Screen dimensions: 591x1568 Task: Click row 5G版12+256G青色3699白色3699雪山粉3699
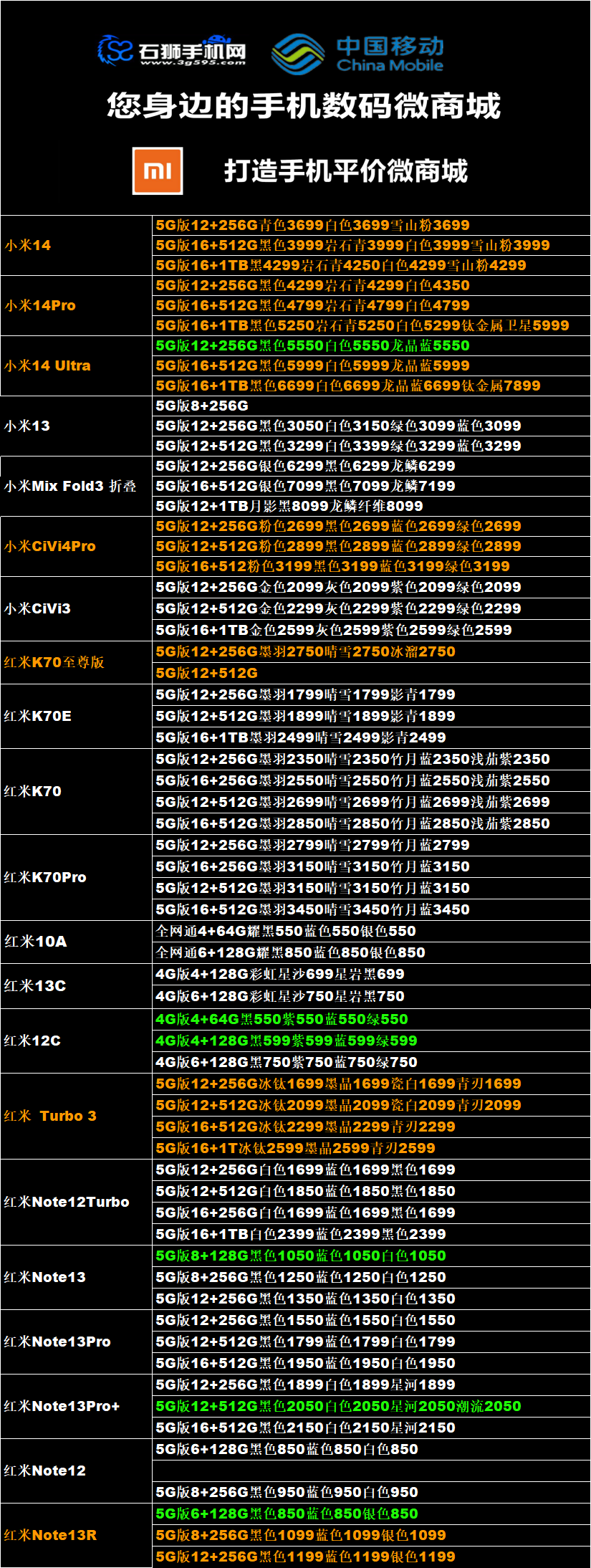[371, 225]
